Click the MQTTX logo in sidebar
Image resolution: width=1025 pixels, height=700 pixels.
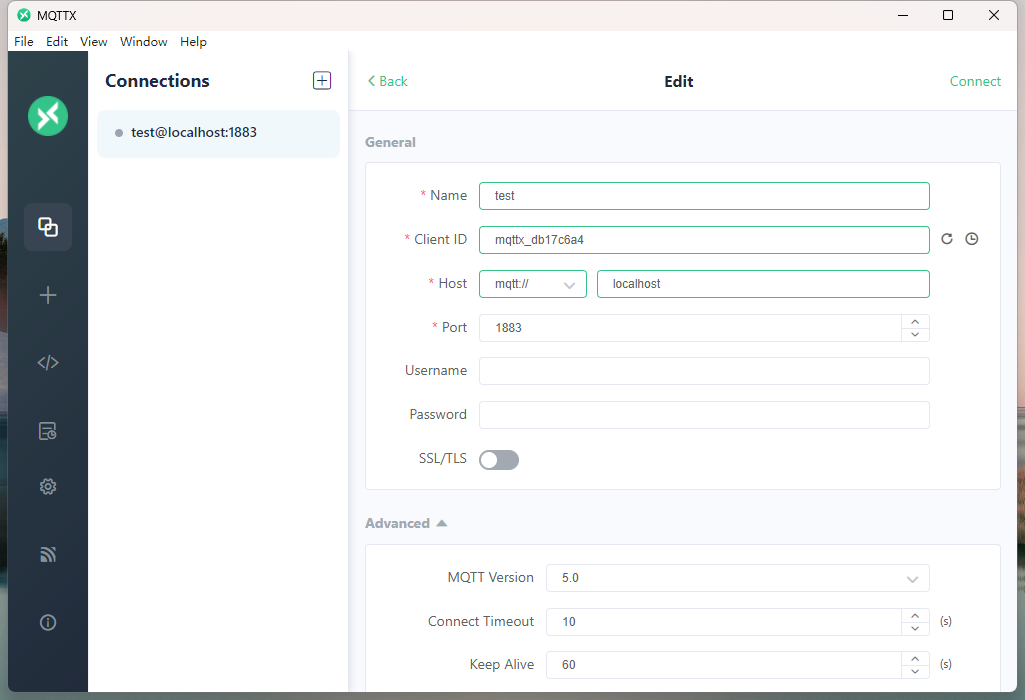(x=48, y=116)
